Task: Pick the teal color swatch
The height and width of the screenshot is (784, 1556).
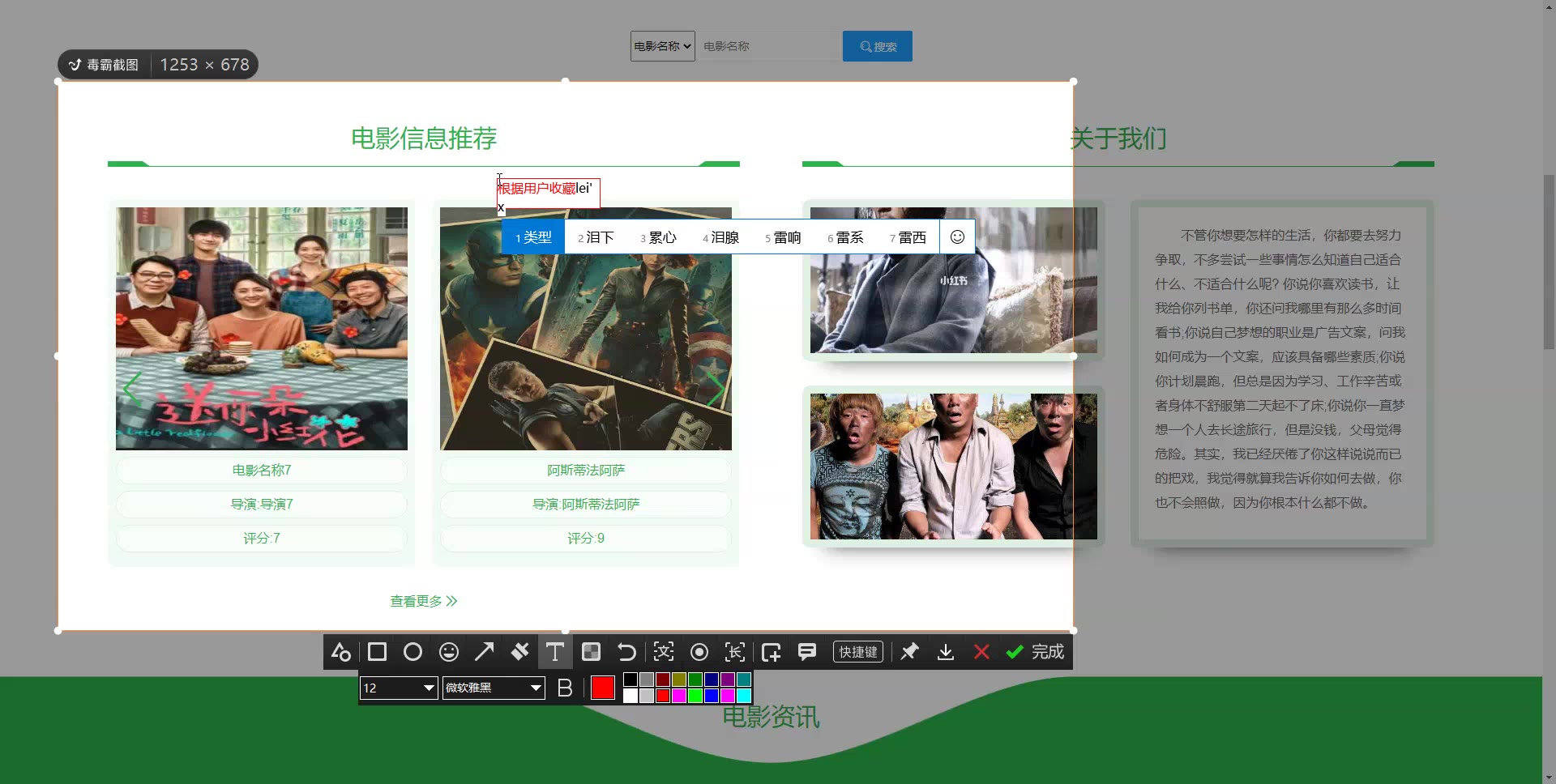Action: [x=744, y=680]
